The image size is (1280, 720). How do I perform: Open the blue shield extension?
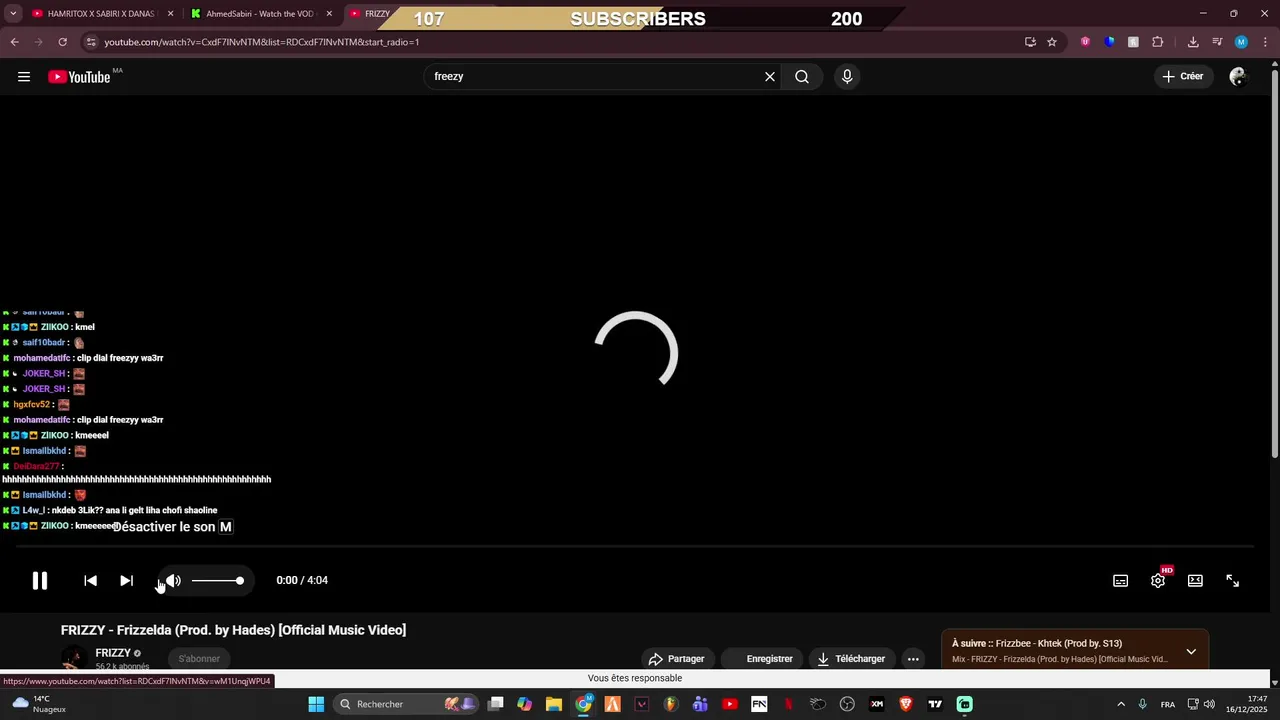coord(1109,42)
